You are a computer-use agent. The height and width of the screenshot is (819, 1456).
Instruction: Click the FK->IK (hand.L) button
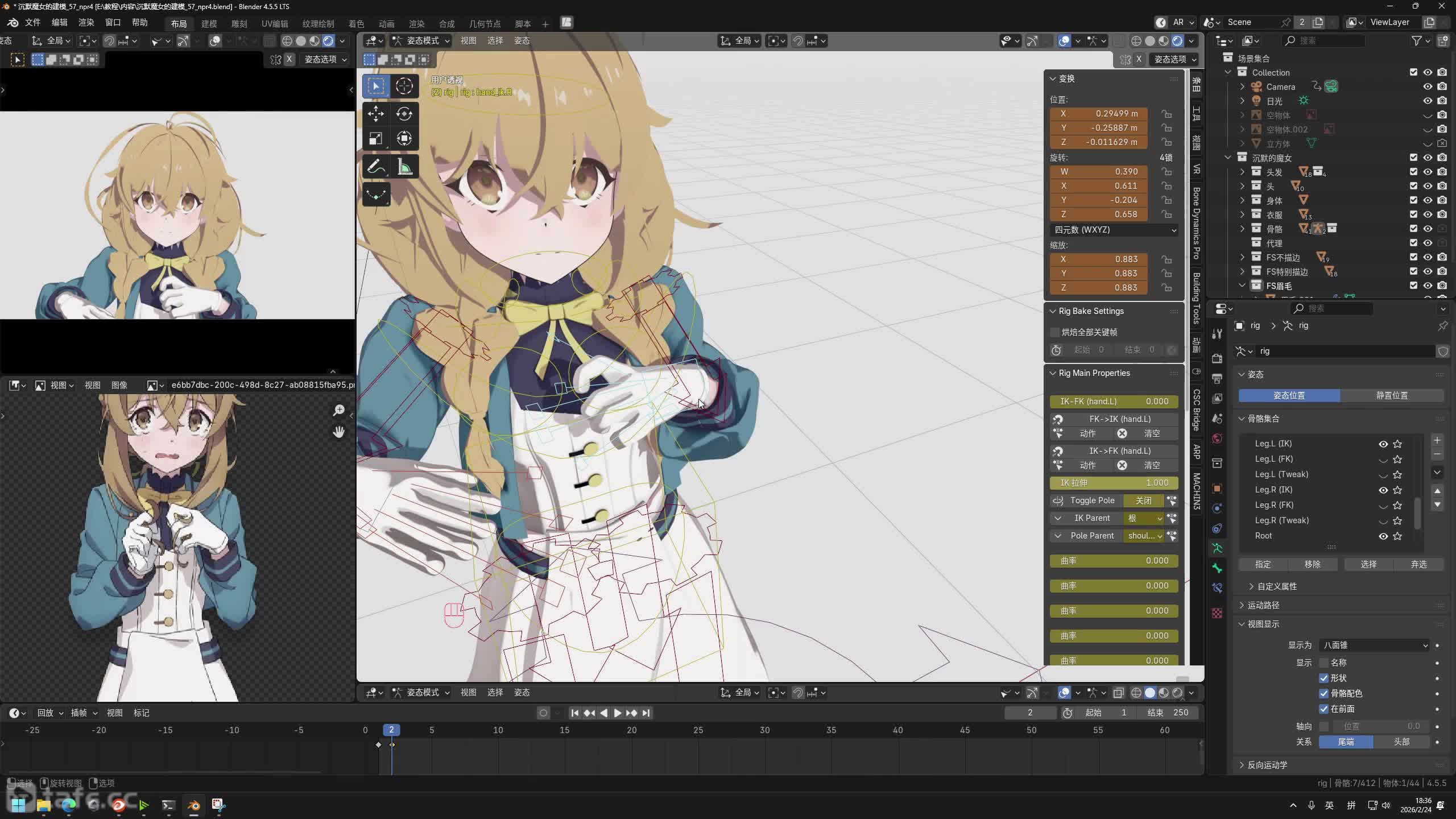click(1119, 419)
